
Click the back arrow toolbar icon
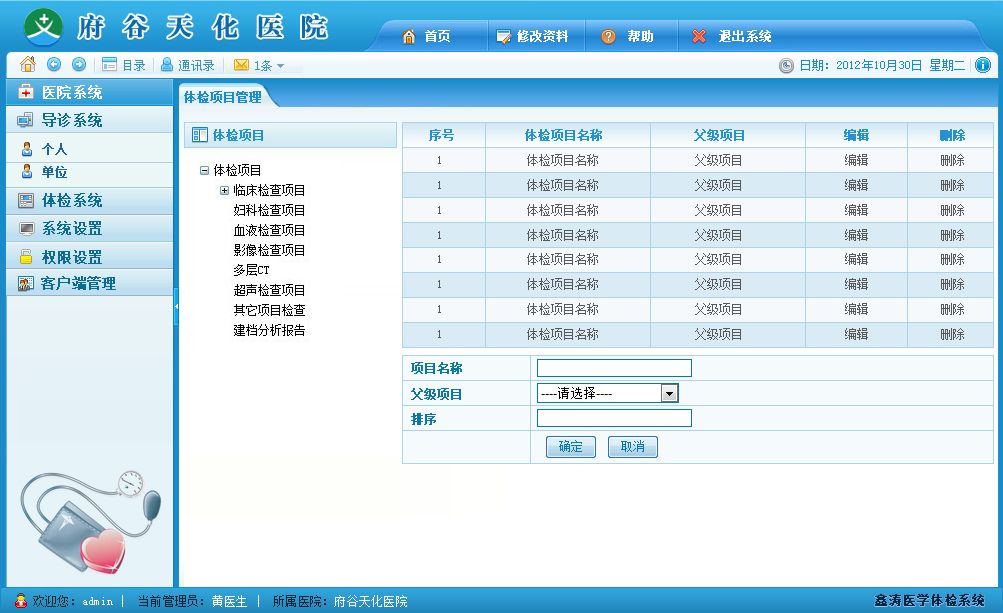click(54, 64)
